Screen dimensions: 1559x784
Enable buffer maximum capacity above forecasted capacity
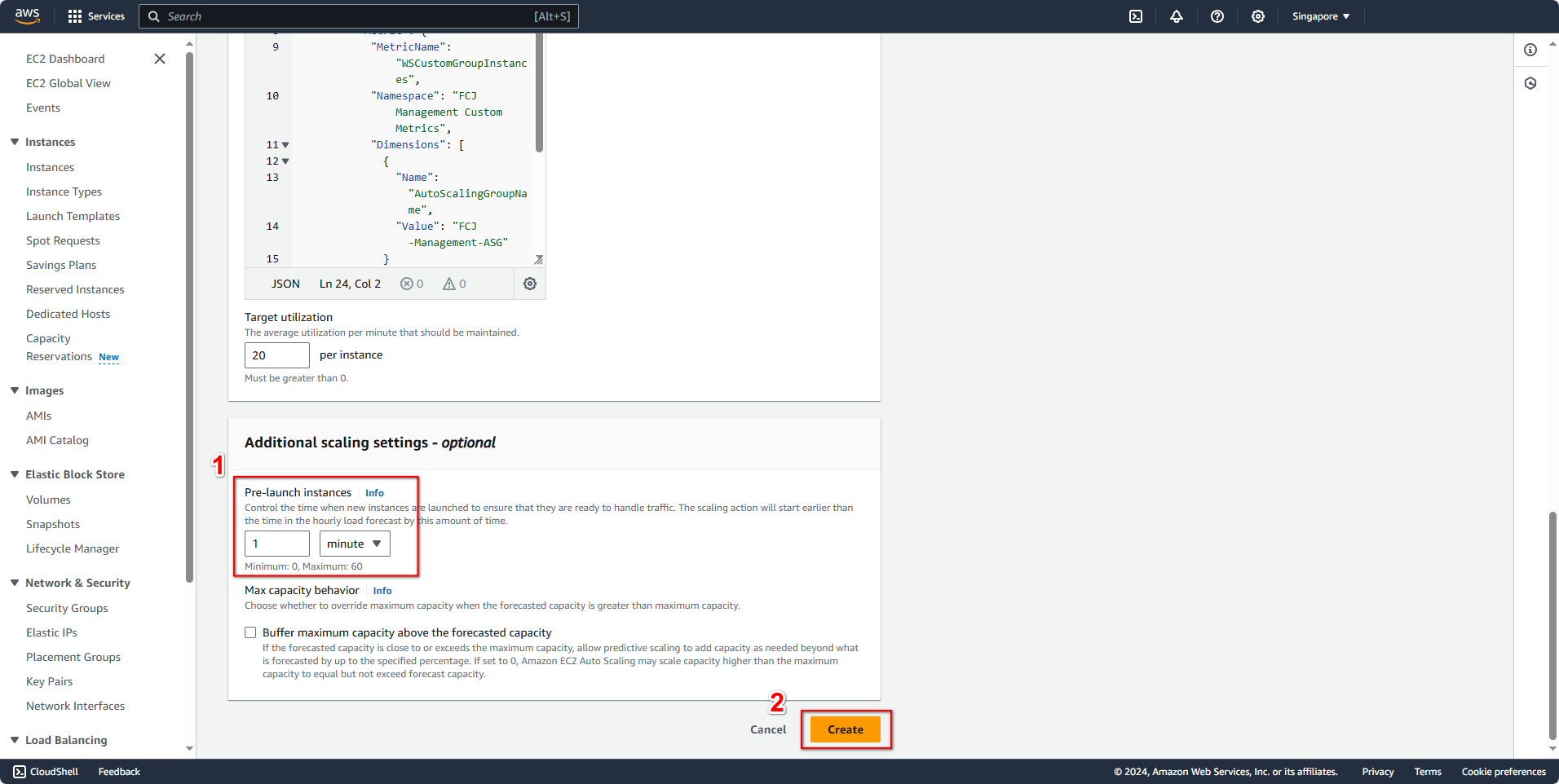(250, 632)
